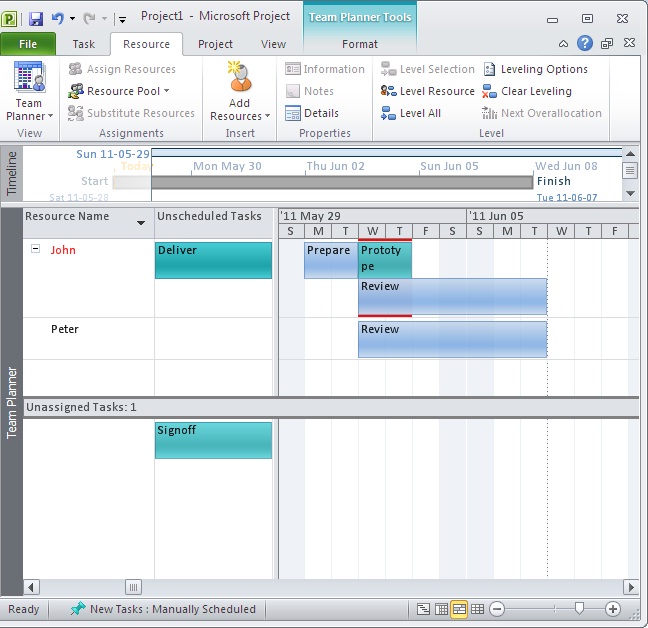This screenshot has width=648, height=628.
Task: Open the Resource Name column filter dropdown
Action: (x=141, y=223)
